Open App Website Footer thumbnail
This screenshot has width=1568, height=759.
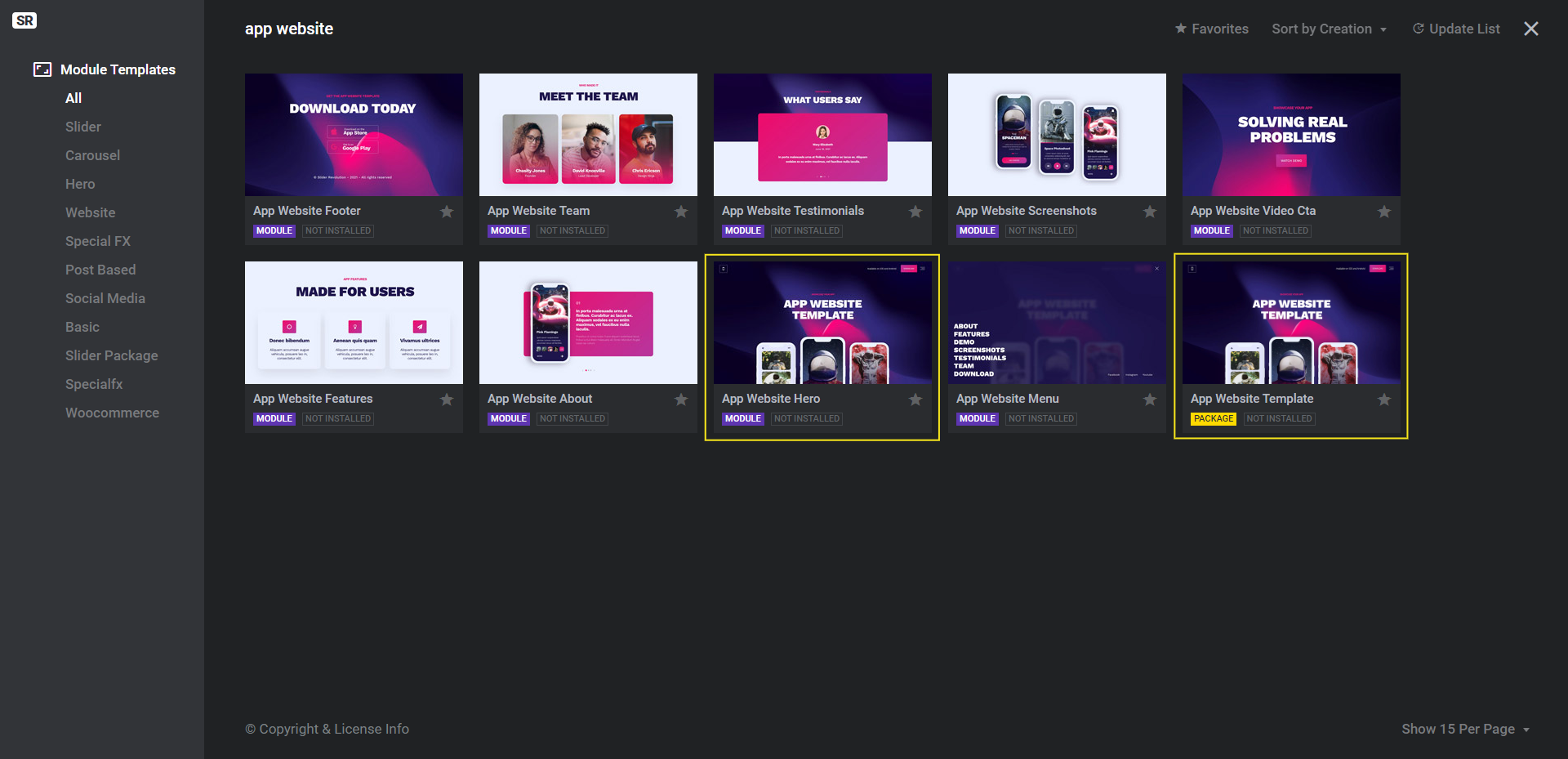[x=354, y=135]
